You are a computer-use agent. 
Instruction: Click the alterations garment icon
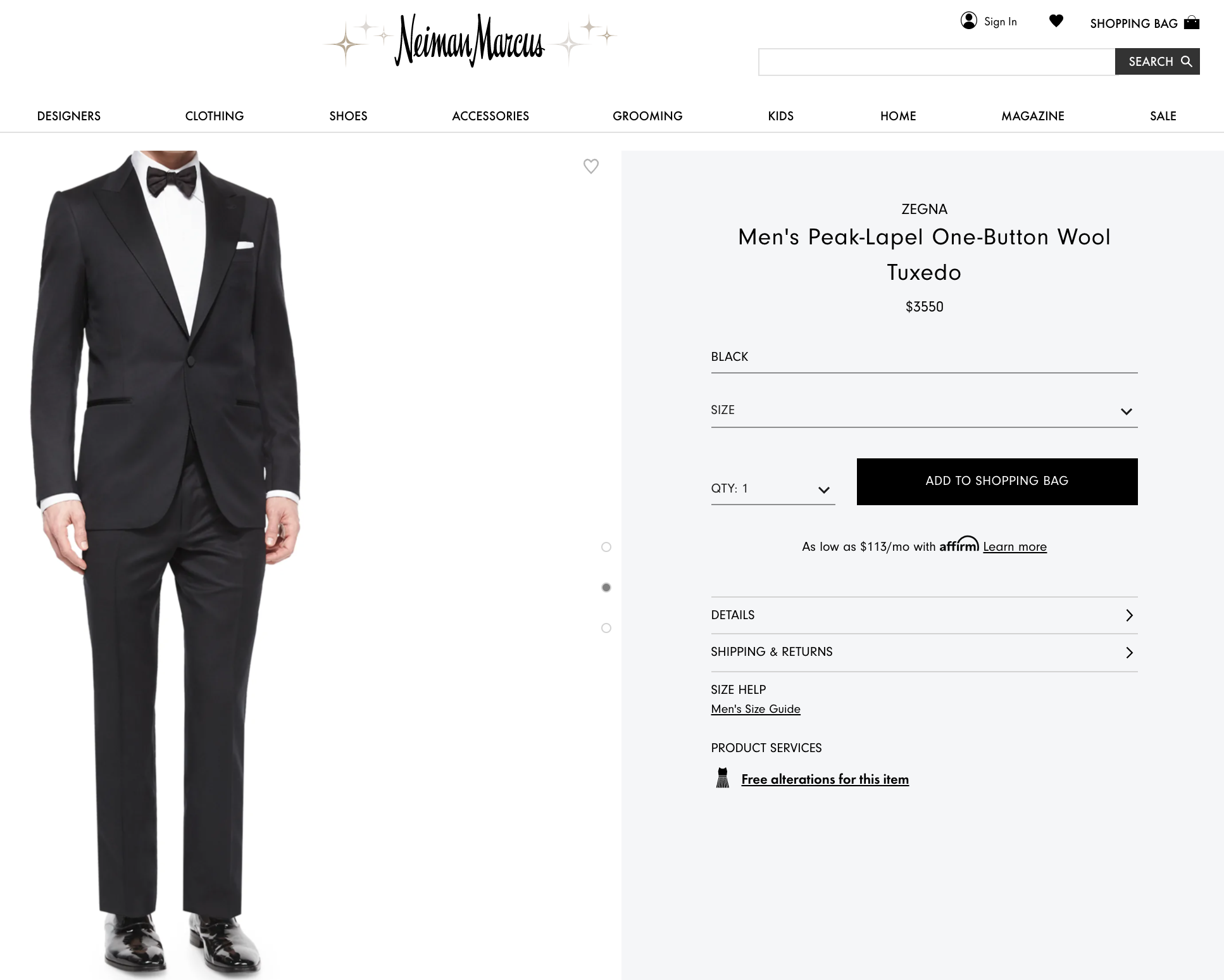click(721, 779)
